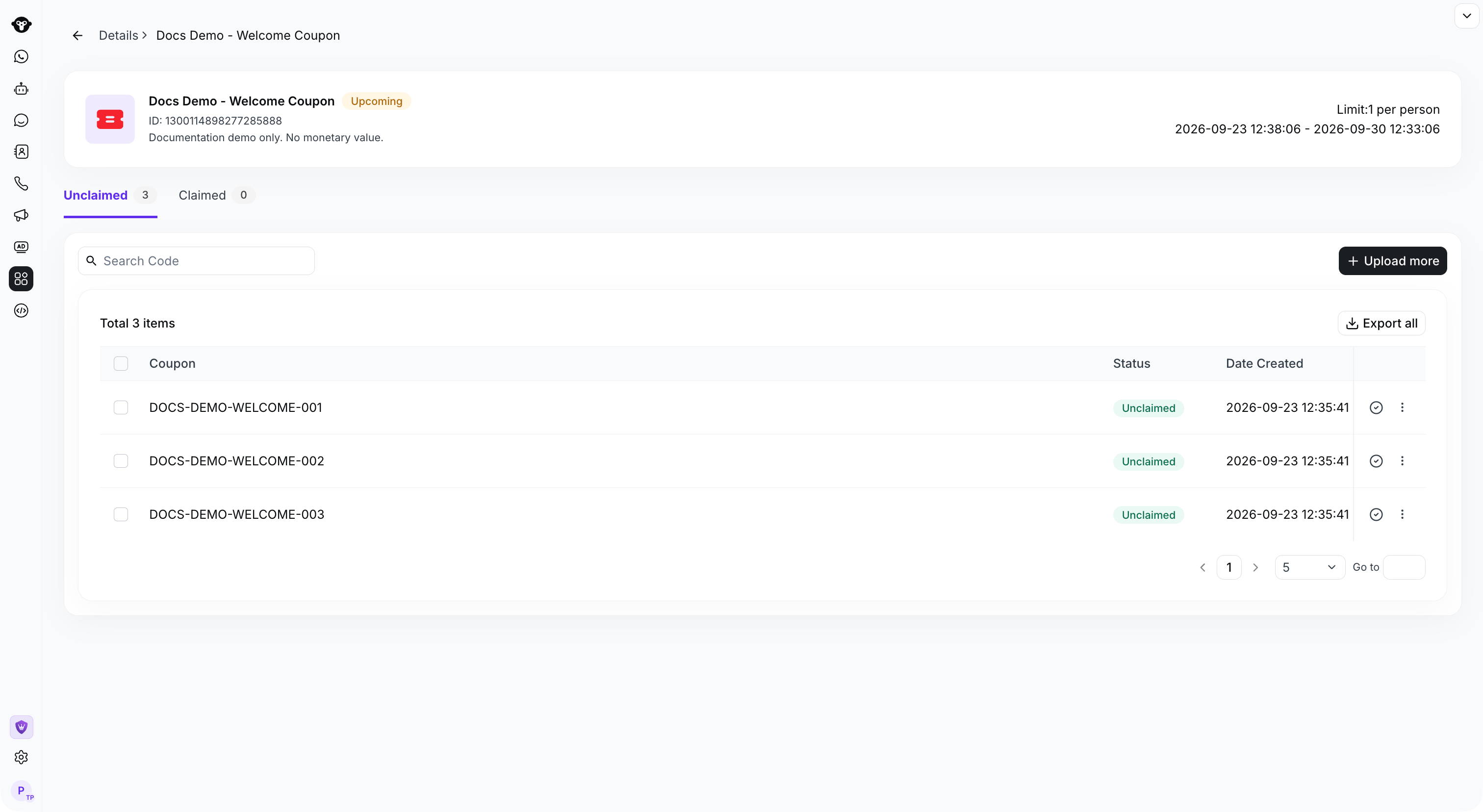Select the apps grid sidebar icon
This screenshot has width=1483, height=812.
pos(21,279)
